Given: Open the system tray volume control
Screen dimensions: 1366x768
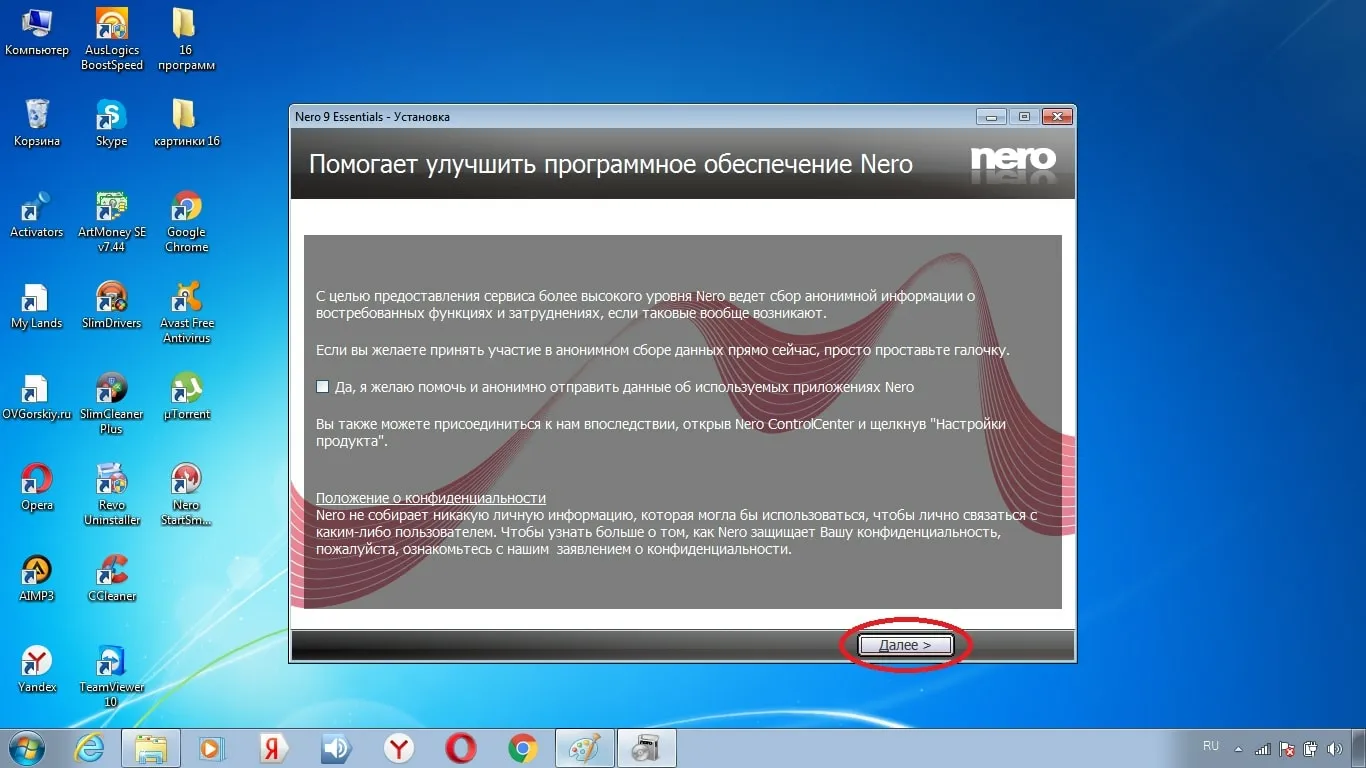Looking at the screenshot, I should coord(1334,748).
